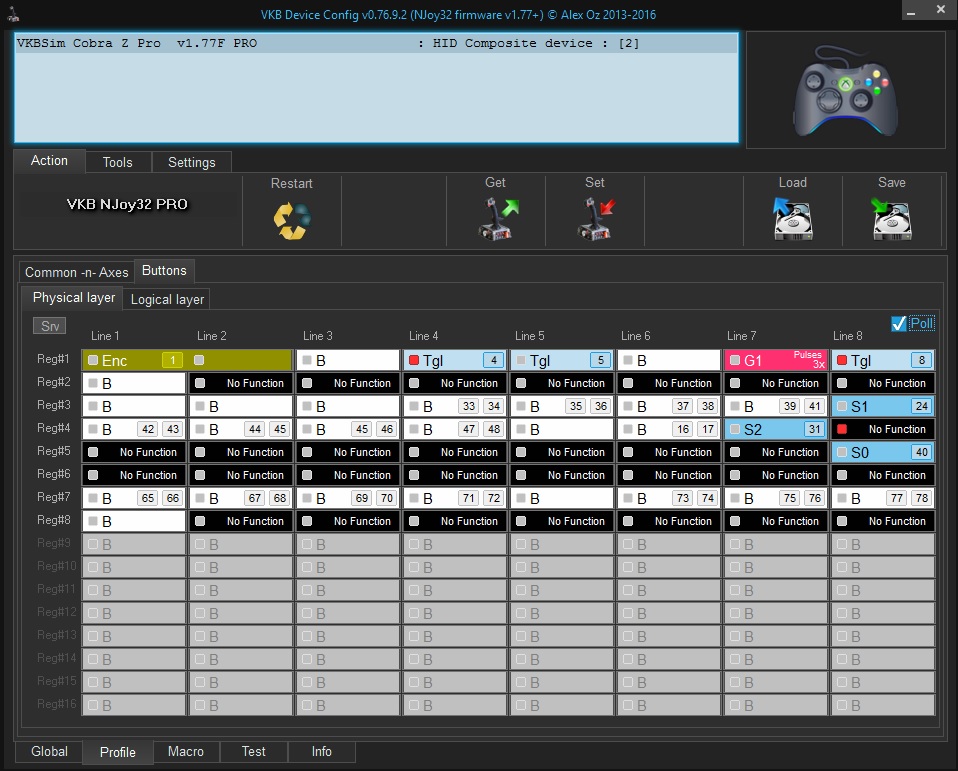Viewport: 958px width, 771px height.
Task: Click the B 75 76 cell in Reg#7
Action: (x=775, y=498)
